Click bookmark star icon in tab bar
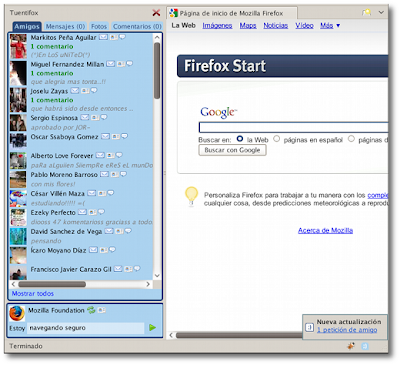 click(x=367, y=13)
